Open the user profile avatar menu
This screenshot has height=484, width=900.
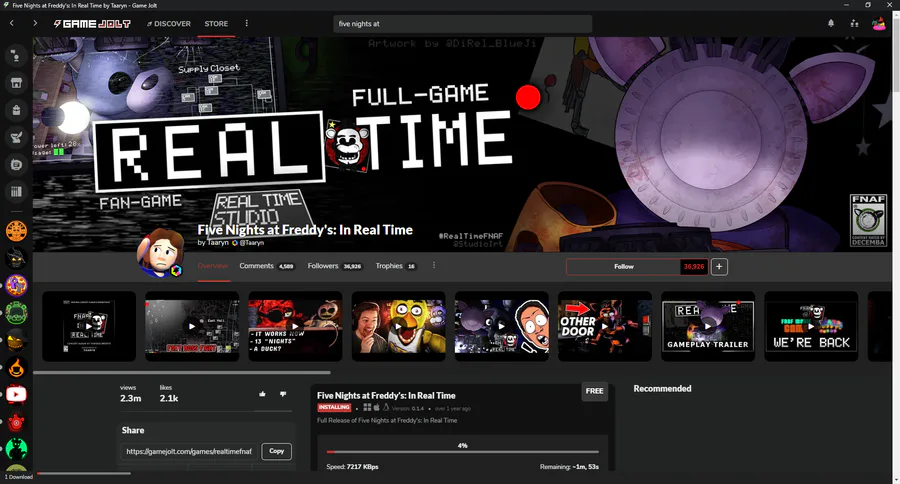[x=878, y=24]
